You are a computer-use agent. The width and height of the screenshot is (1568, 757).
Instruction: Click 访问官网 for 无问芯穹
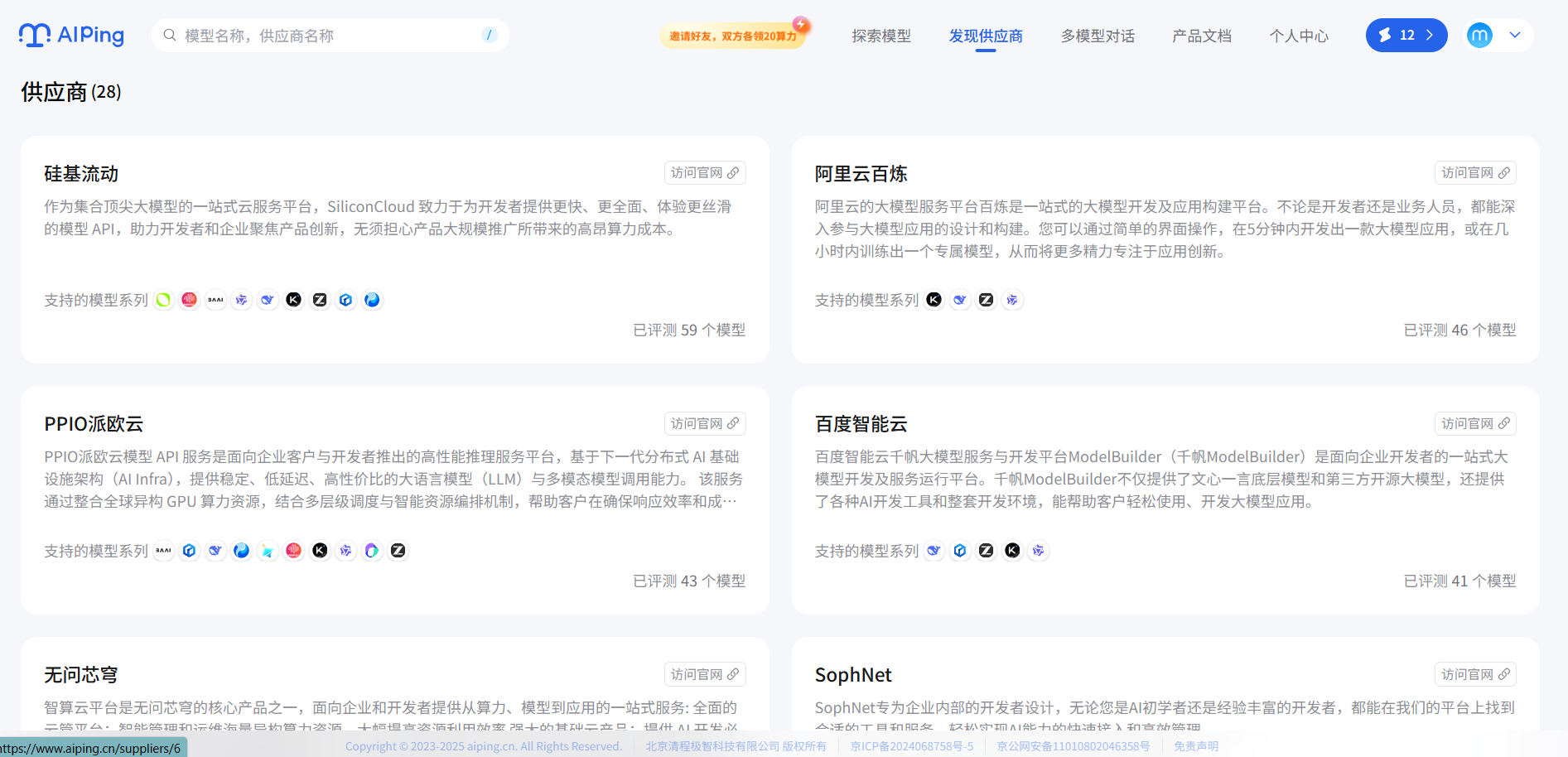[705, 674]
